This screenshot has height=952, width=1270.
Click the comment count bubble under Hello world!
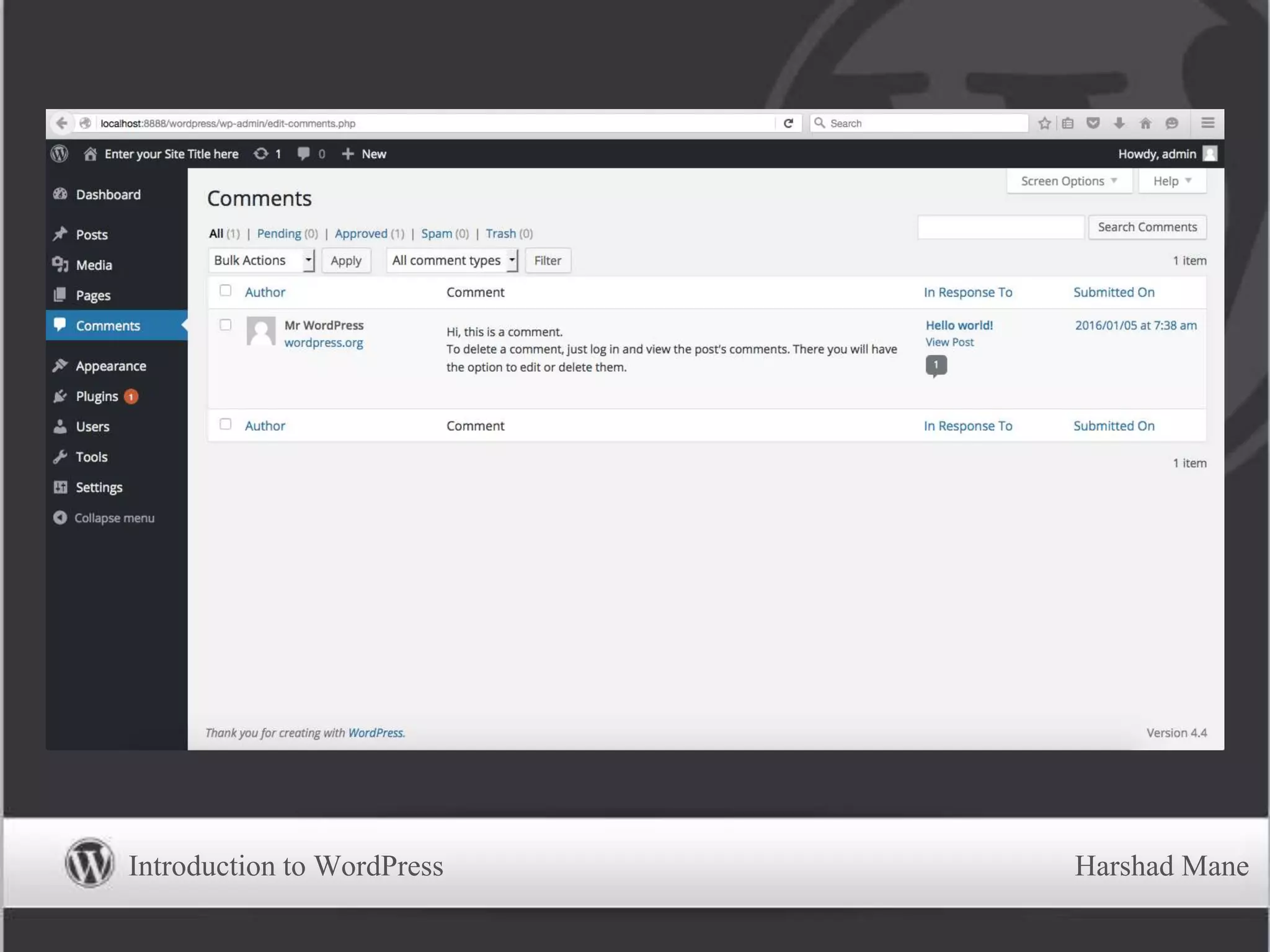click(936, 366)
